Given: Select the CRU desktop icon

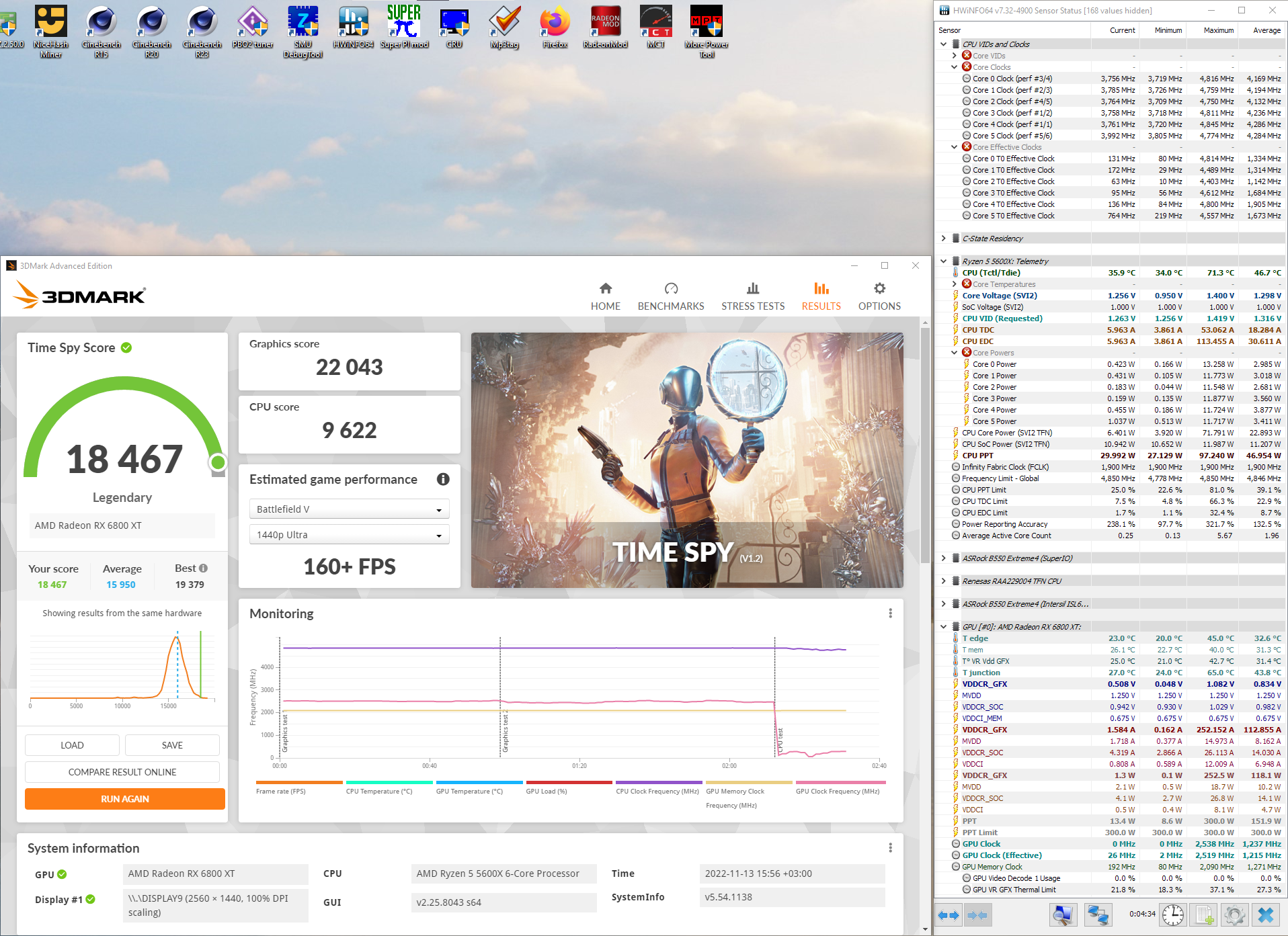Looking at the screenshot, I should click(x=454, y=27).
